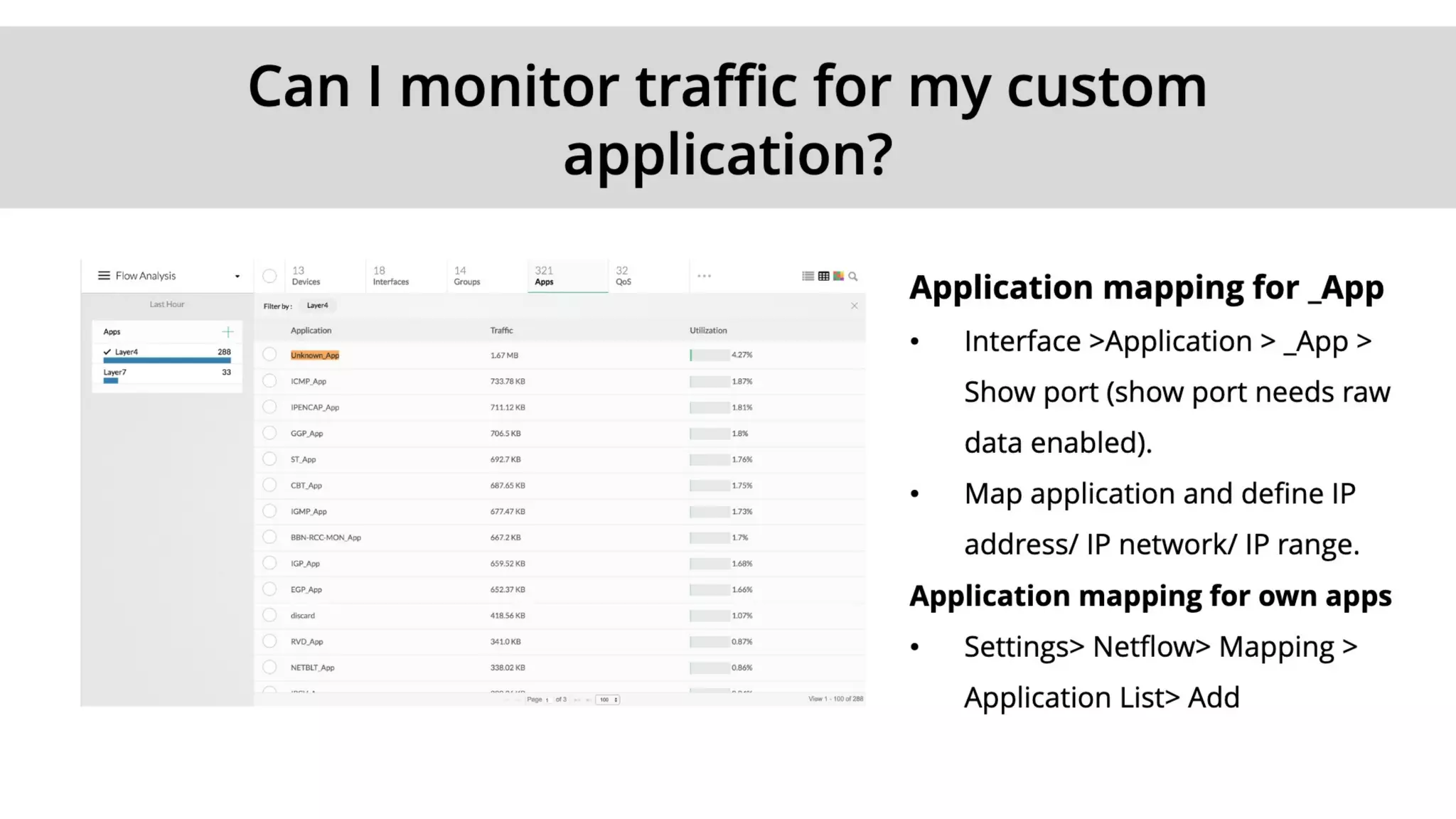The image size is (1456, 819).
Task: Select Layer7 in the Apps panel
Action: (x=114, y=372)
